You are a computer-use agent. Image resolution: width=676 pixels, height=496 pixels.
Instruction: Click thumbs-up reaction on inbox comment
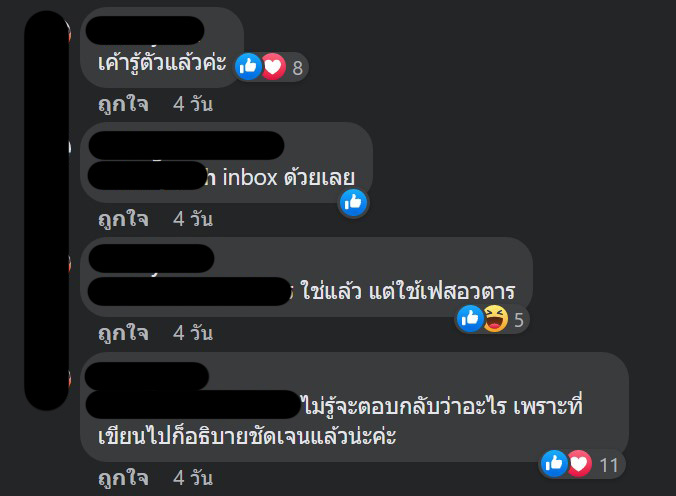click(353, 202)
